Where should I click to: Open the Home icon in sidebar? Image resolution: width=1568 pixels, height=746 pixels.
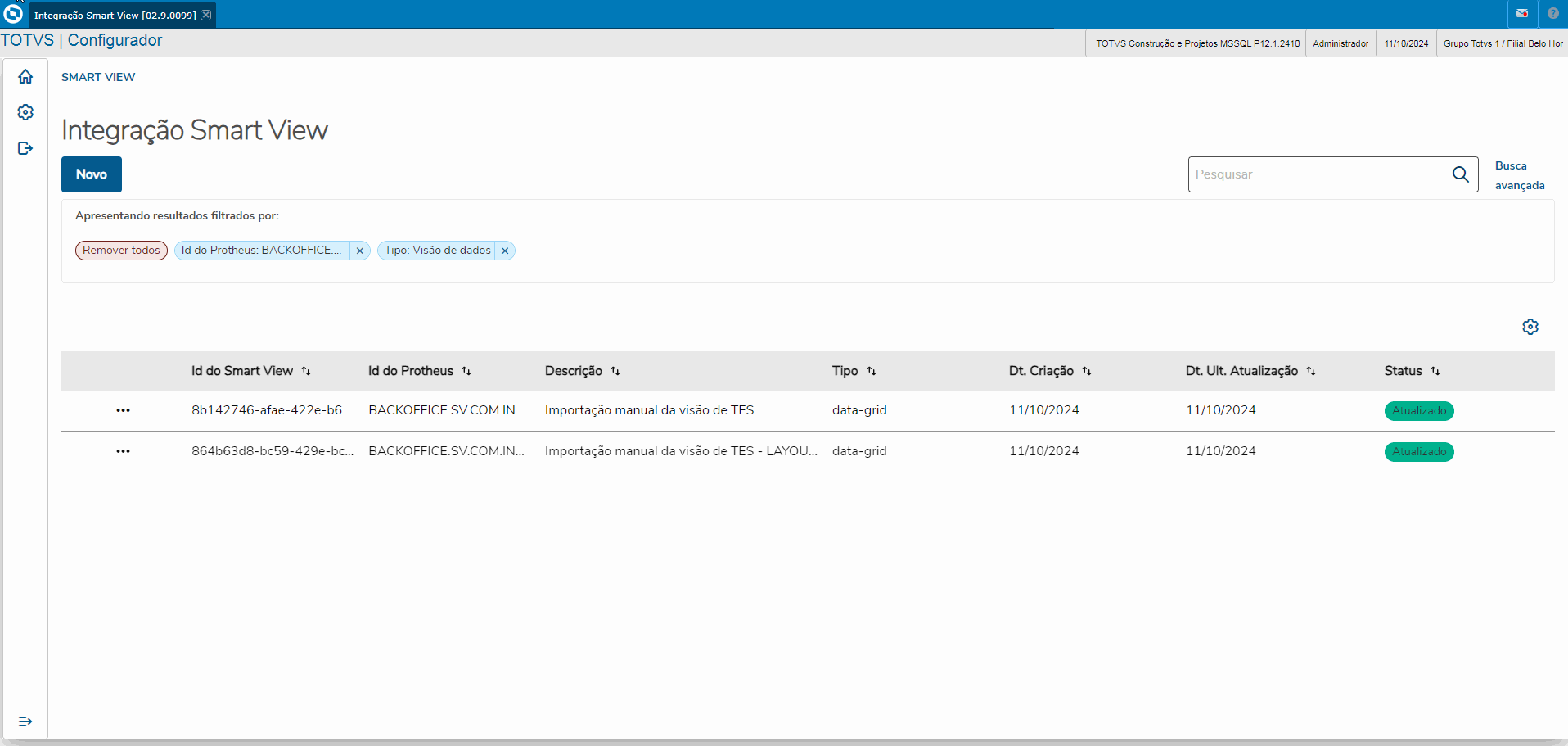[25, 76]
